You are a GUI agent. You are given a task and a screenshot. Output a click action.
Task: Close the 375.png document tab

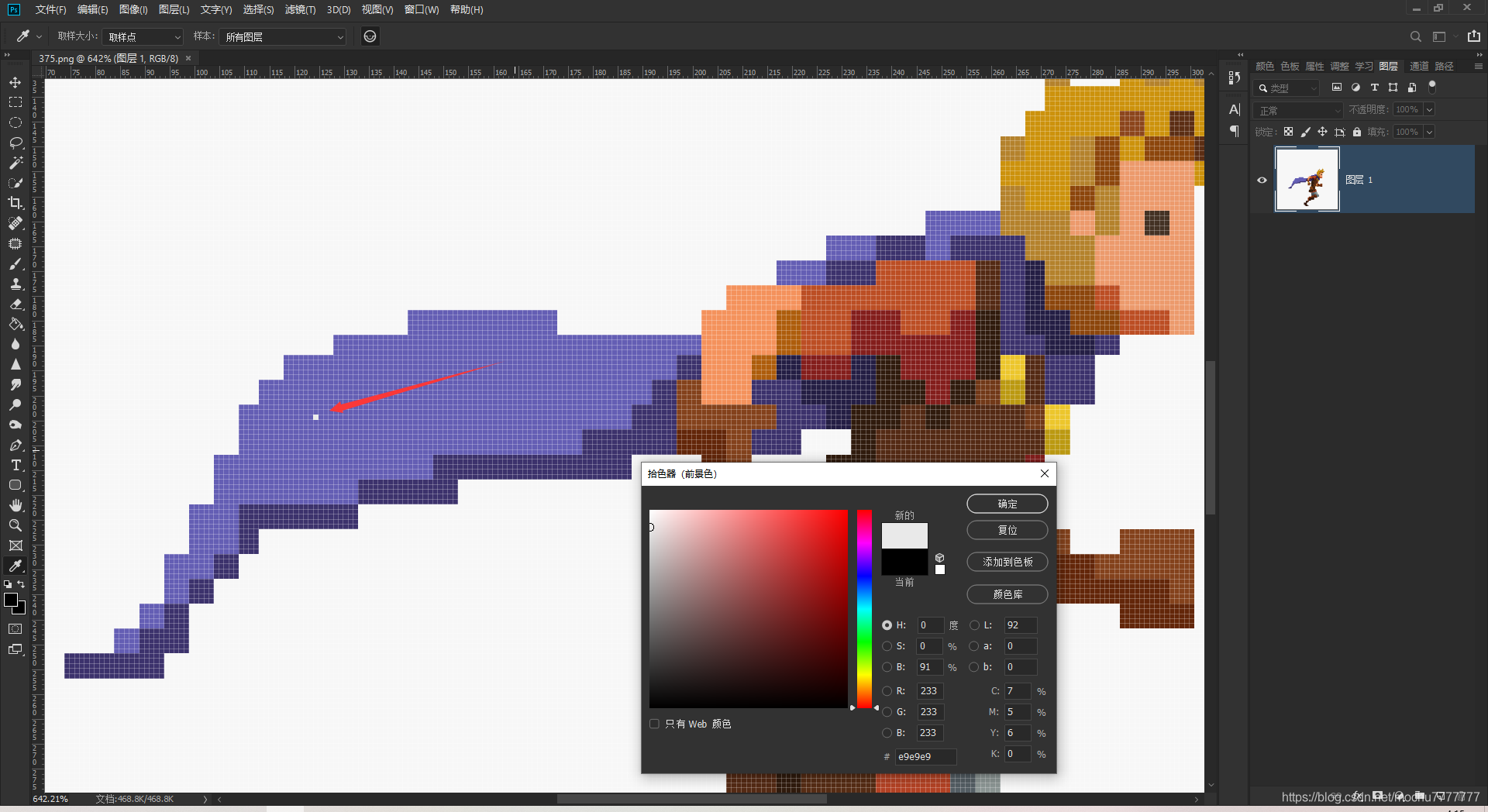[188, 58]
